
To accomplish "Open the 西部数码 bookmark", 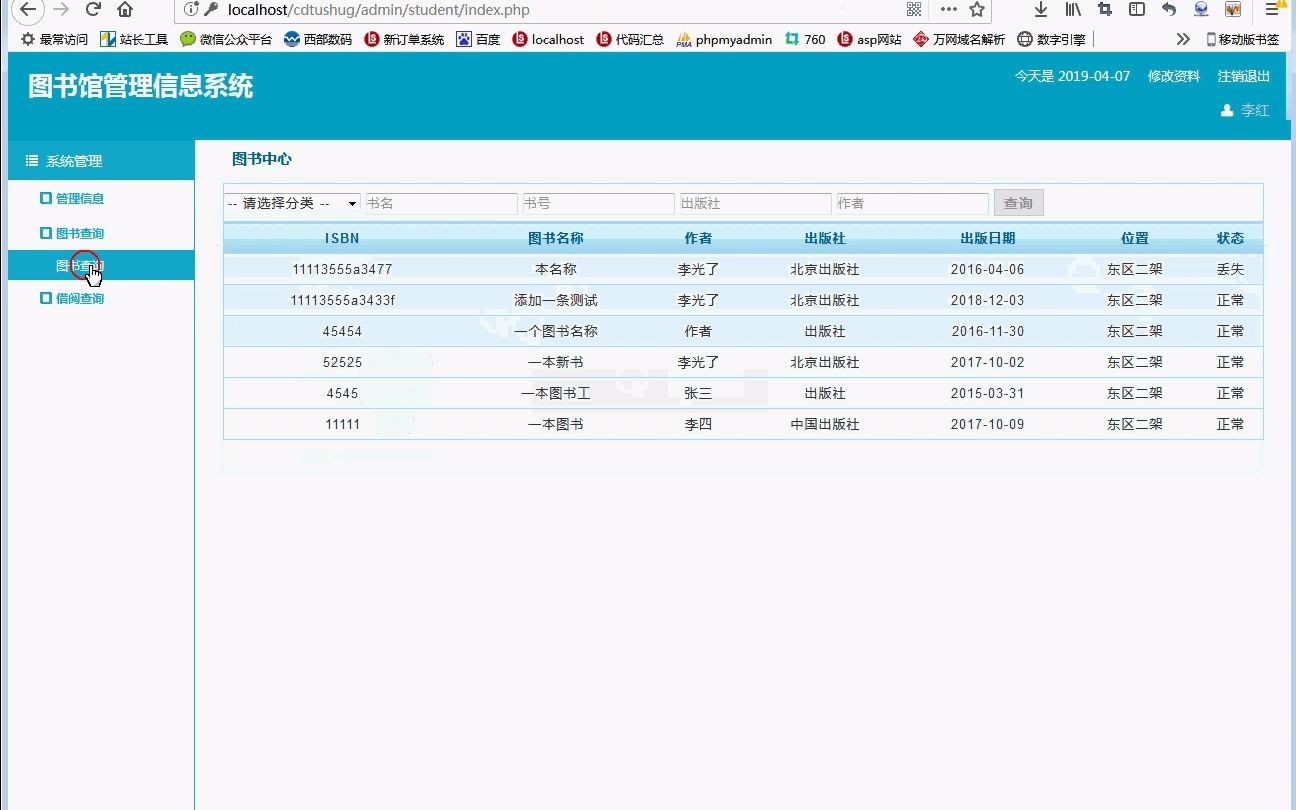I will coord(318,40).
